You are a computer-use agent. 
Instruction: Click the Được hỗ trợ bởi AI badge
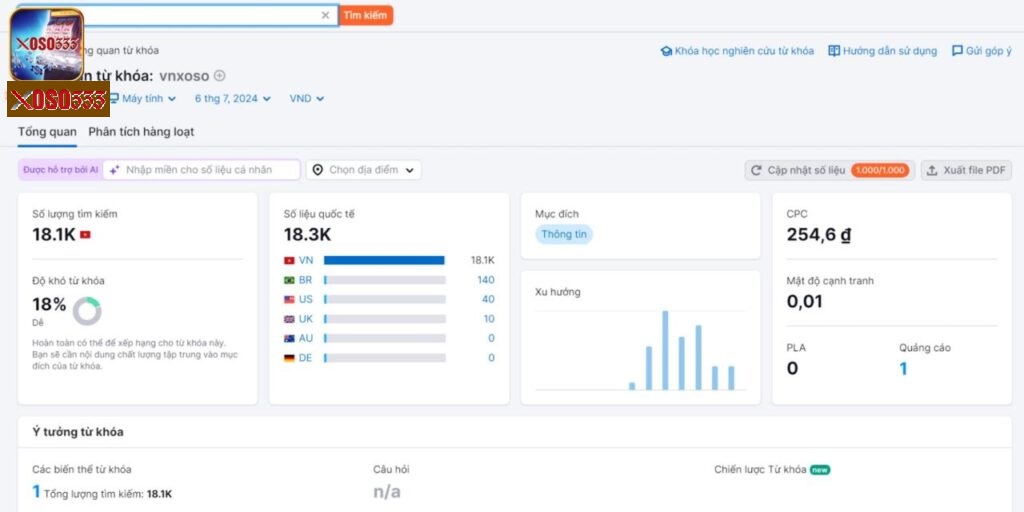click(x=60, y=170)
